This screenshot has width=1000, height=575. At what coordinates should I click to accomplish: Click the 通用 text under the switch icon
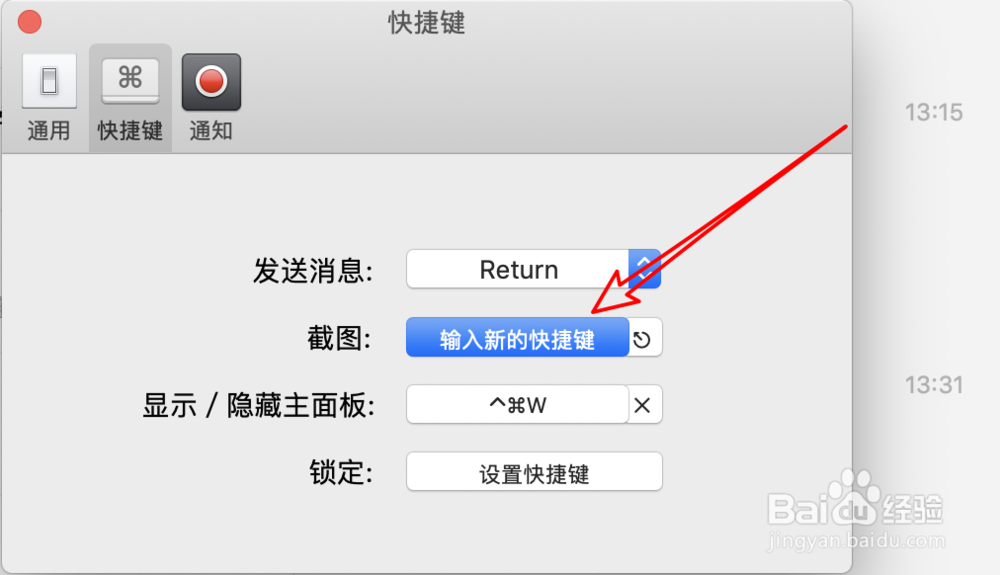49,131
